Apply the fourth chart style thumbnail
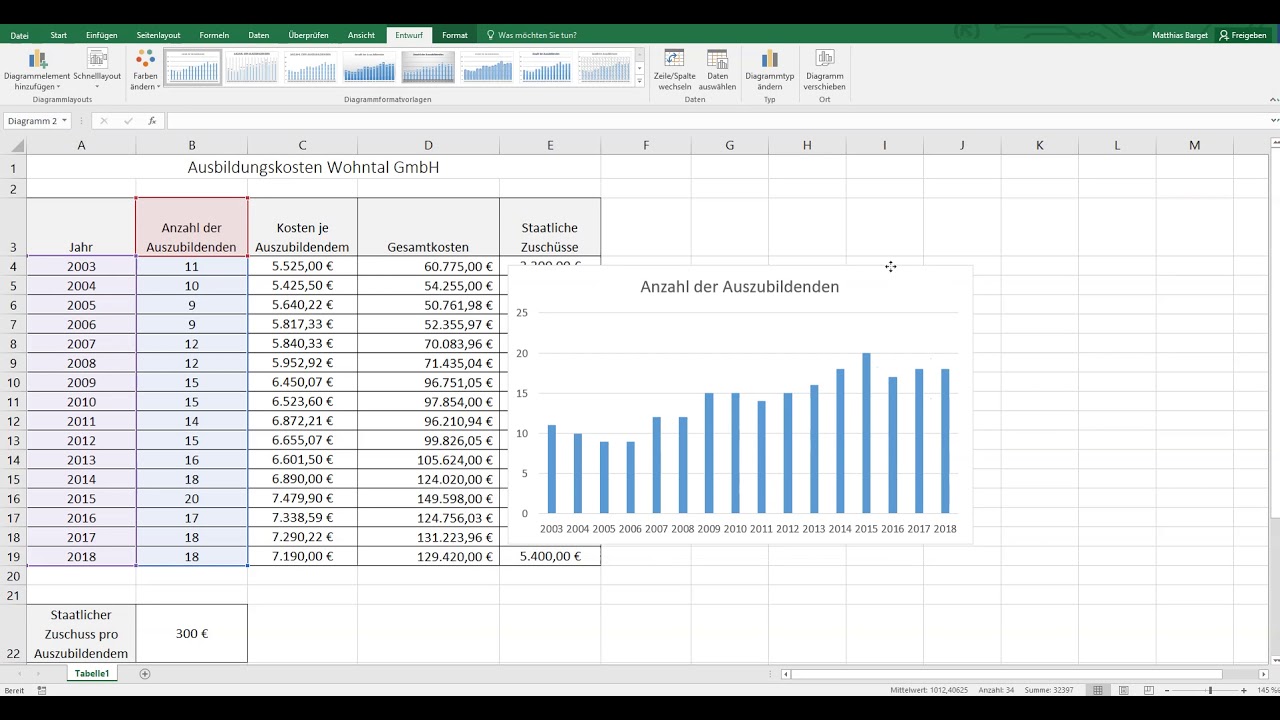Image resolution: width=1280 pixels, height=720 pixels. [x=369, y=68]
